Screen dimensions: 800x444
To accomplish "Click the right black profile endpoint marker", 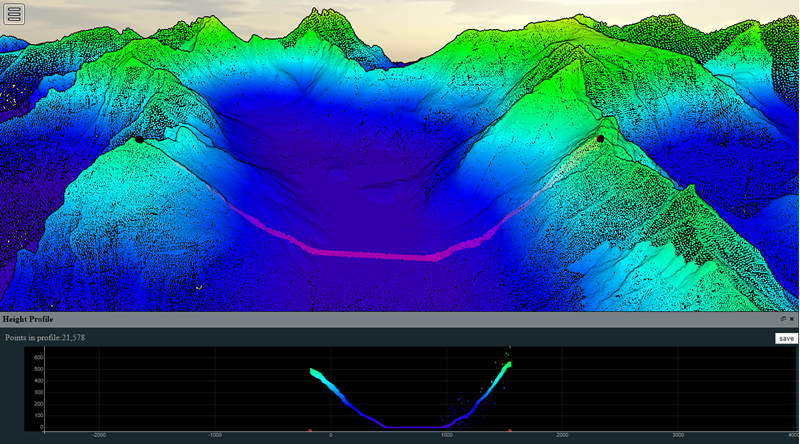I will [600, 139].
